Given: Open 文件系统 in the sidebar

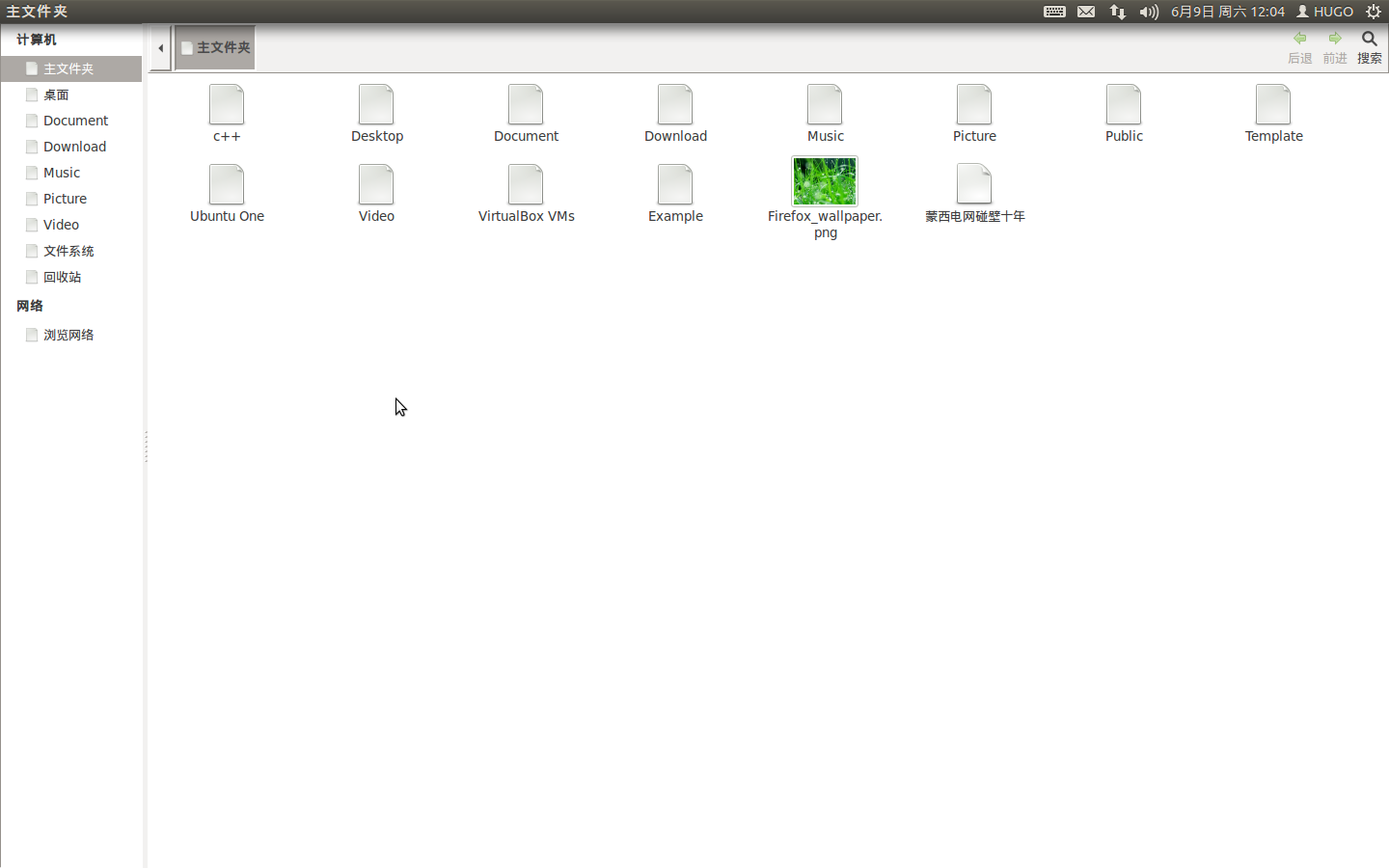Looking at the screenshot, I should click(x=71, y=251).
